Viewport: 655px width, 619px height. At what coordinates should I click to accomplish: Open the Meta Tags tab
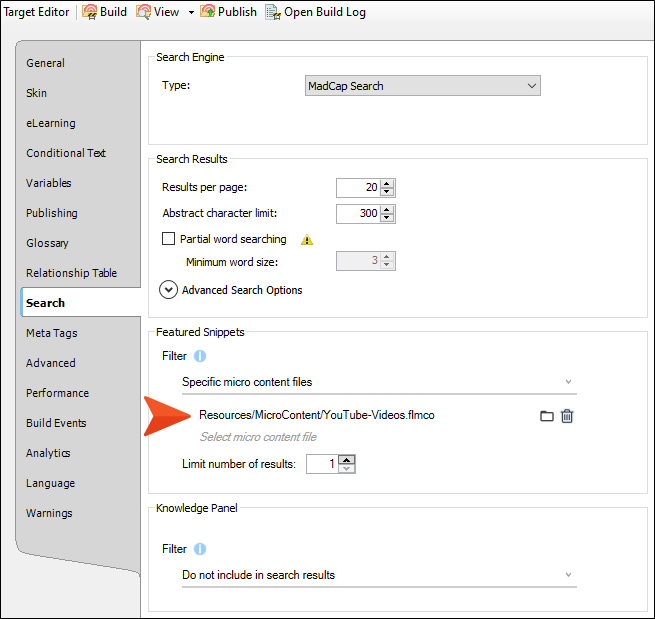pyautogui.click(x=51, y=333)
